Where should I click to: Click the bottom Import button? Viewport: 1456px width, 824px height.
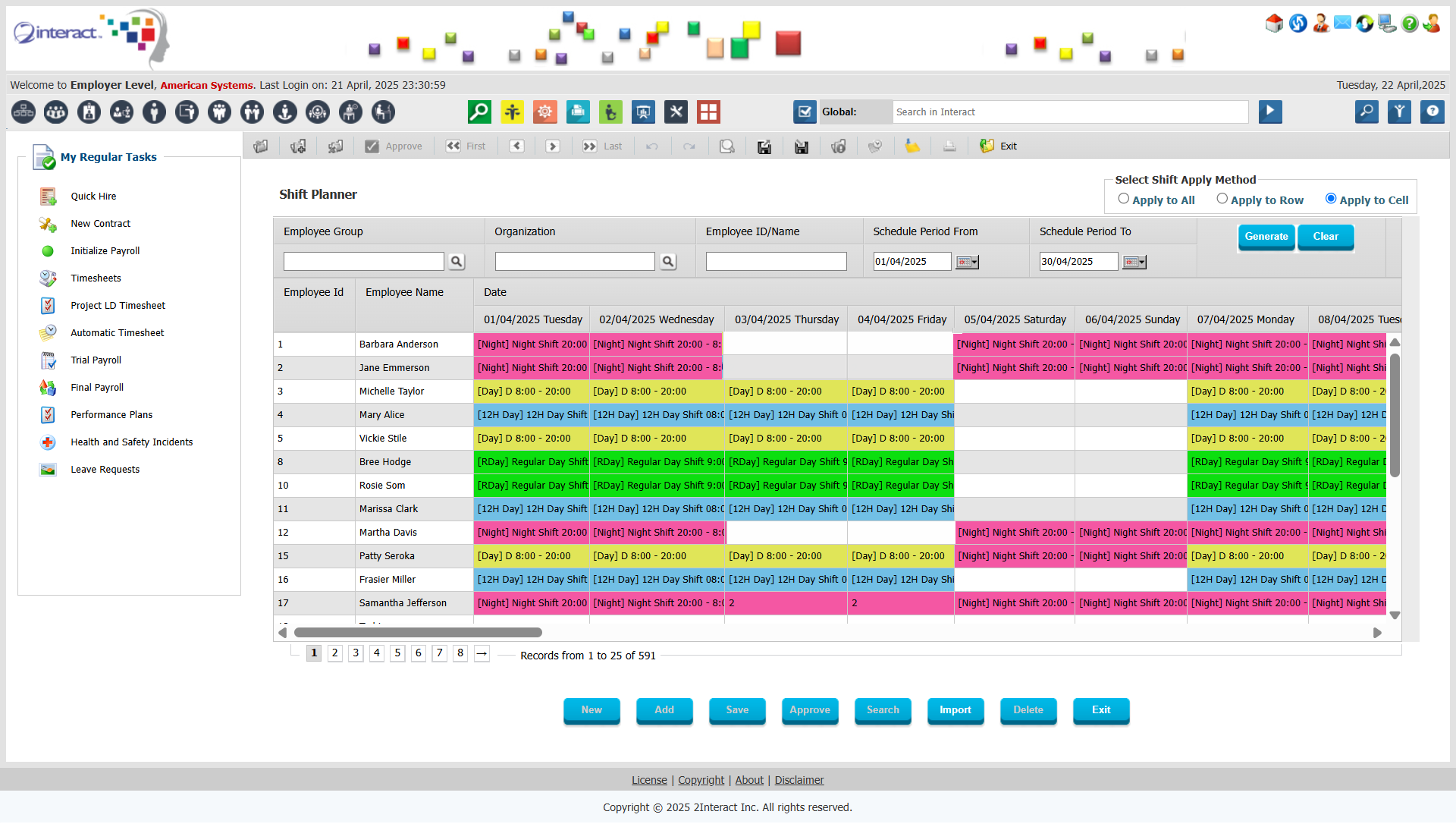[955, 710]
